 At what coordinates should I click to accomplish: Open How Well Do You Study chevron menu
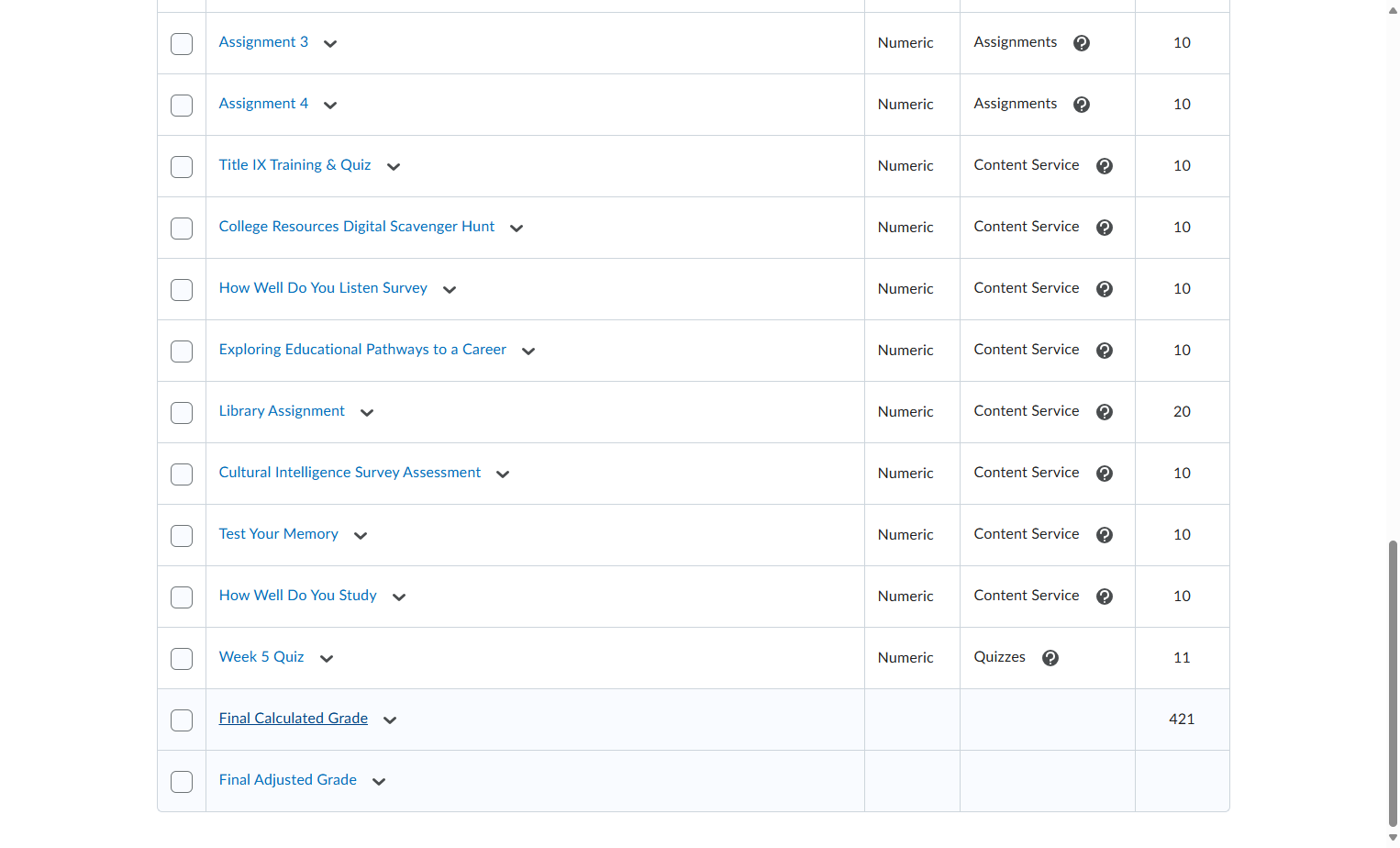pyautogui.click(x=399, y=597)
